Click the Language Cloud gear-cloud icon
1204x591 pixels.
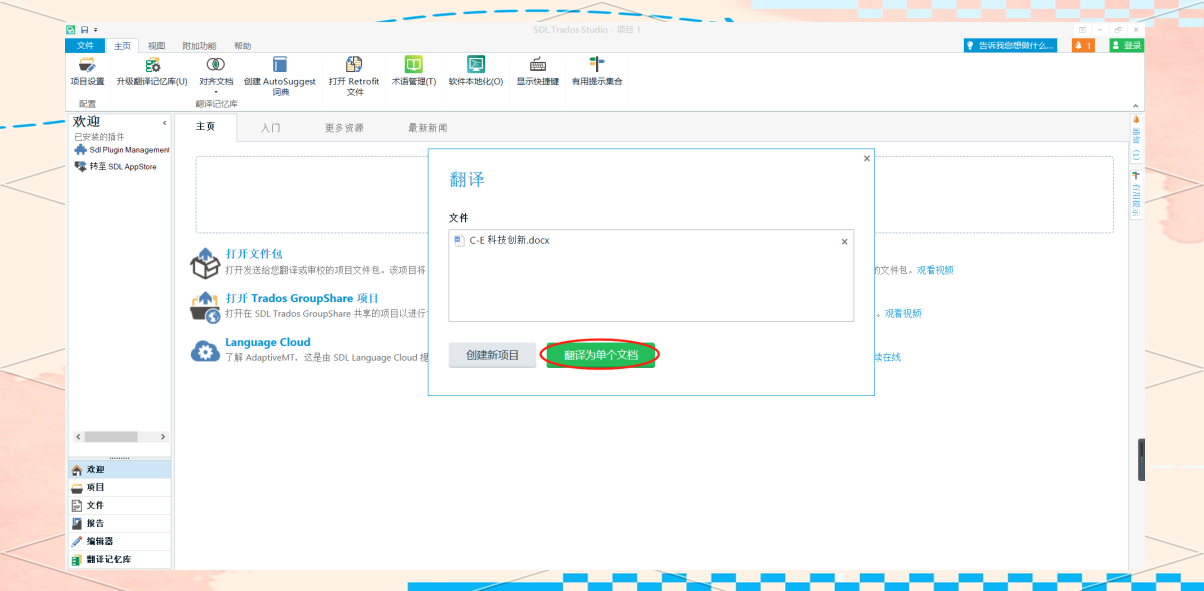(205, 351)
